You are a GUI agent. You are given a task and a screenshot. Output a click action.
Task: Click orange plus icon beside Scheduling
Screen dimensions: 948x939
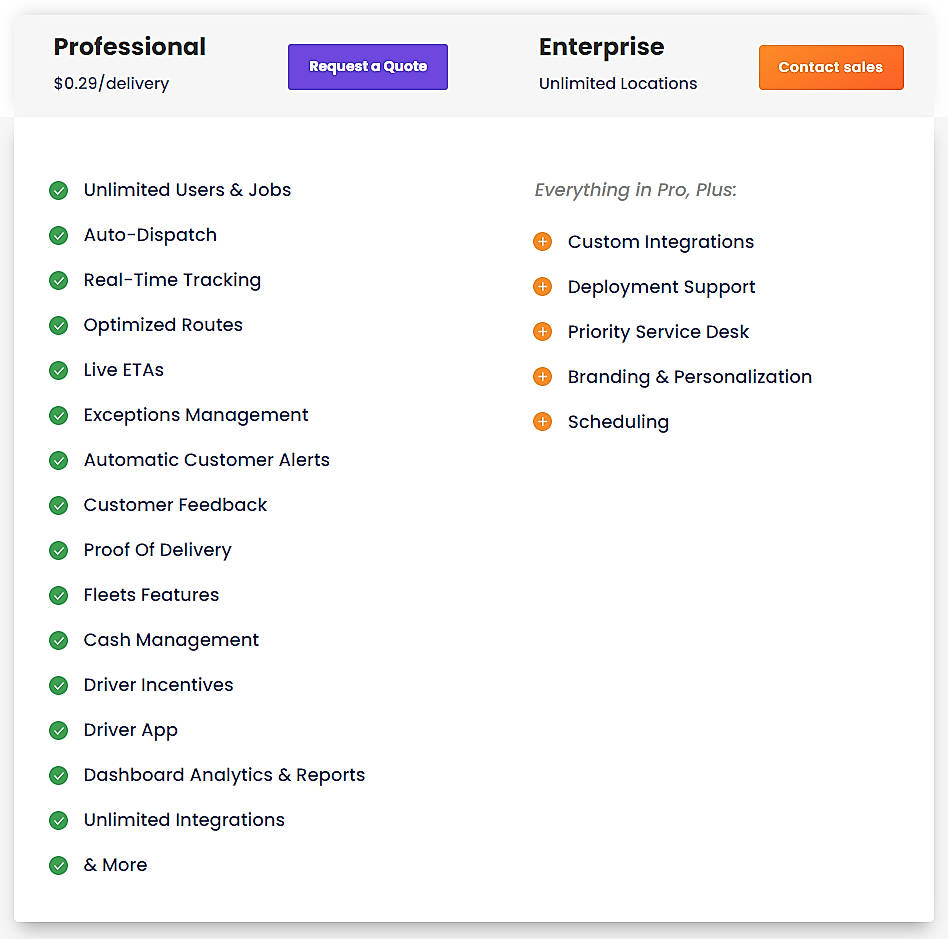542,421
